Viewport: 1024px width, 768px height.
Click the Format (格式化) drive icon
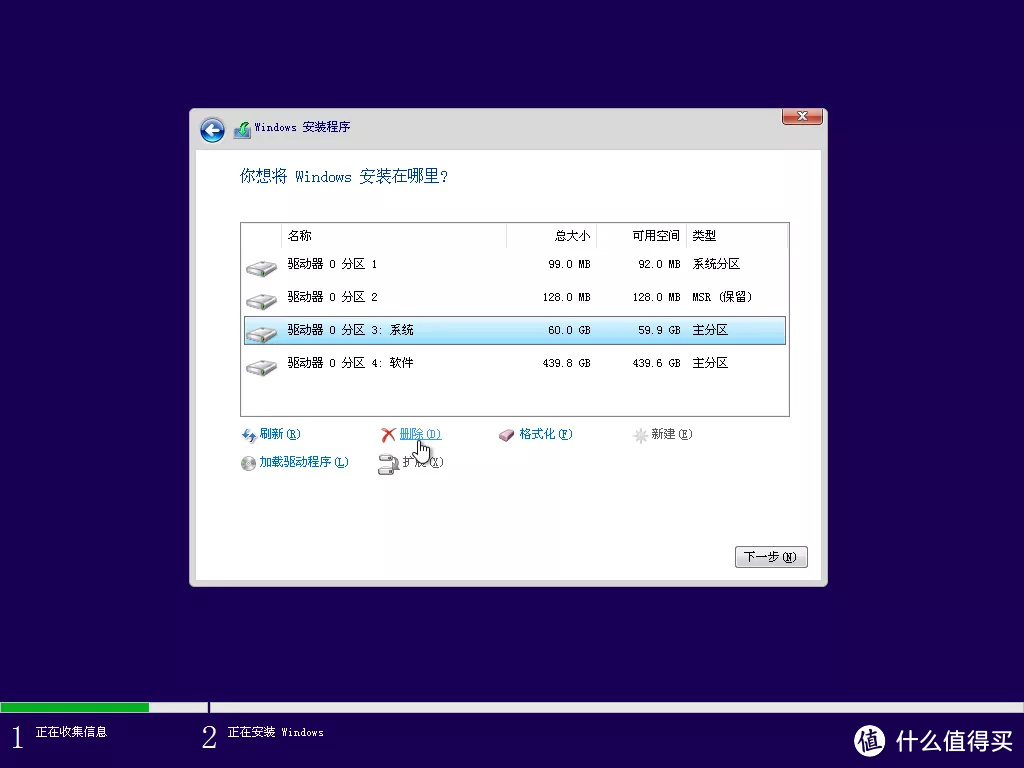point(504,434)
